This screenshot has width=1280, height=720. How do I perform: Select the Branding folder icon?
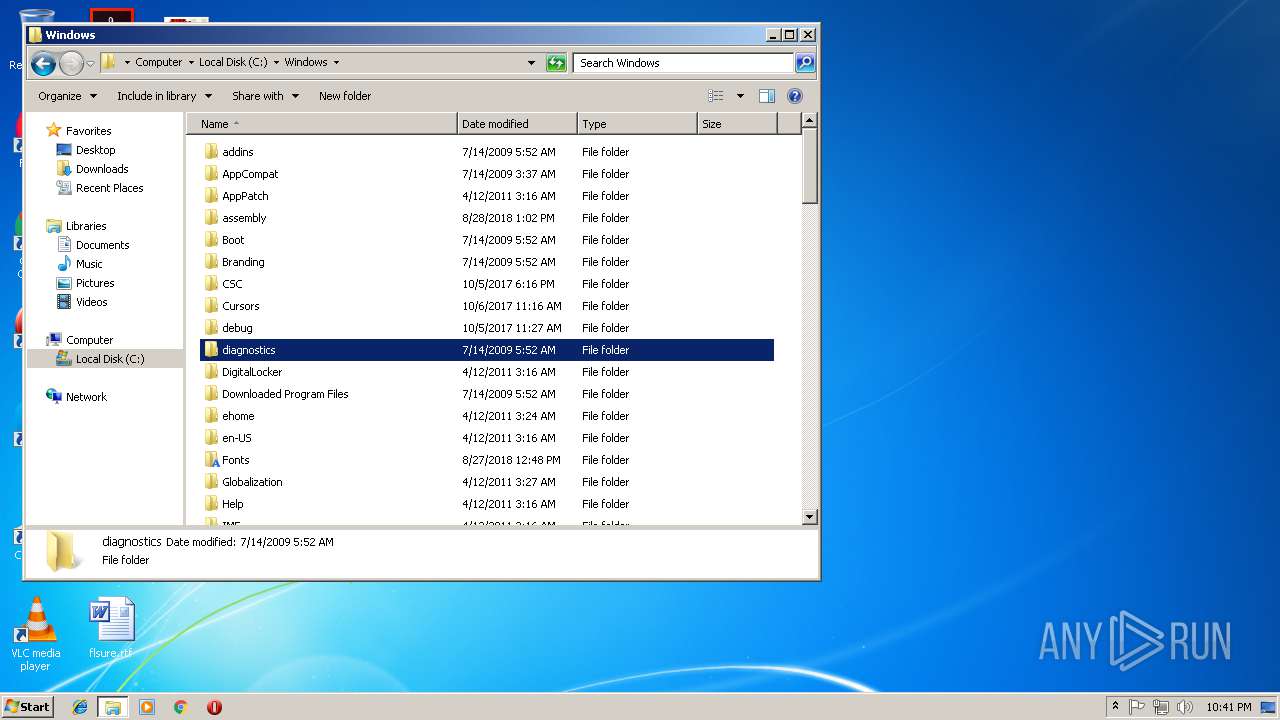click(211, 262)
